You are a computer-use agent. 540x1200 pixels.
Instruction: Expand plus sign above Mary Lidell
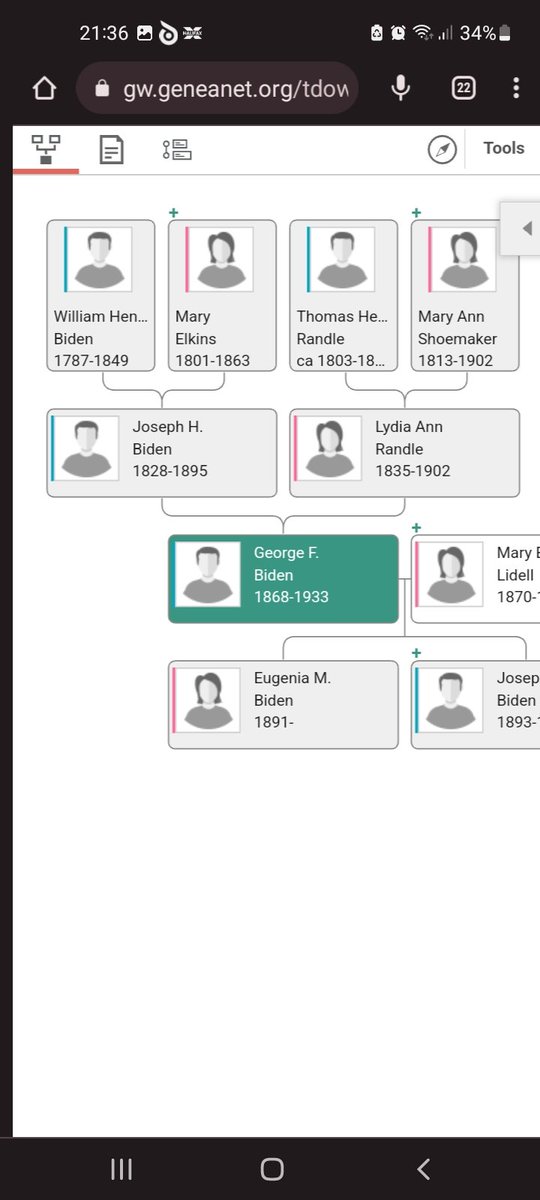point(417,527)
